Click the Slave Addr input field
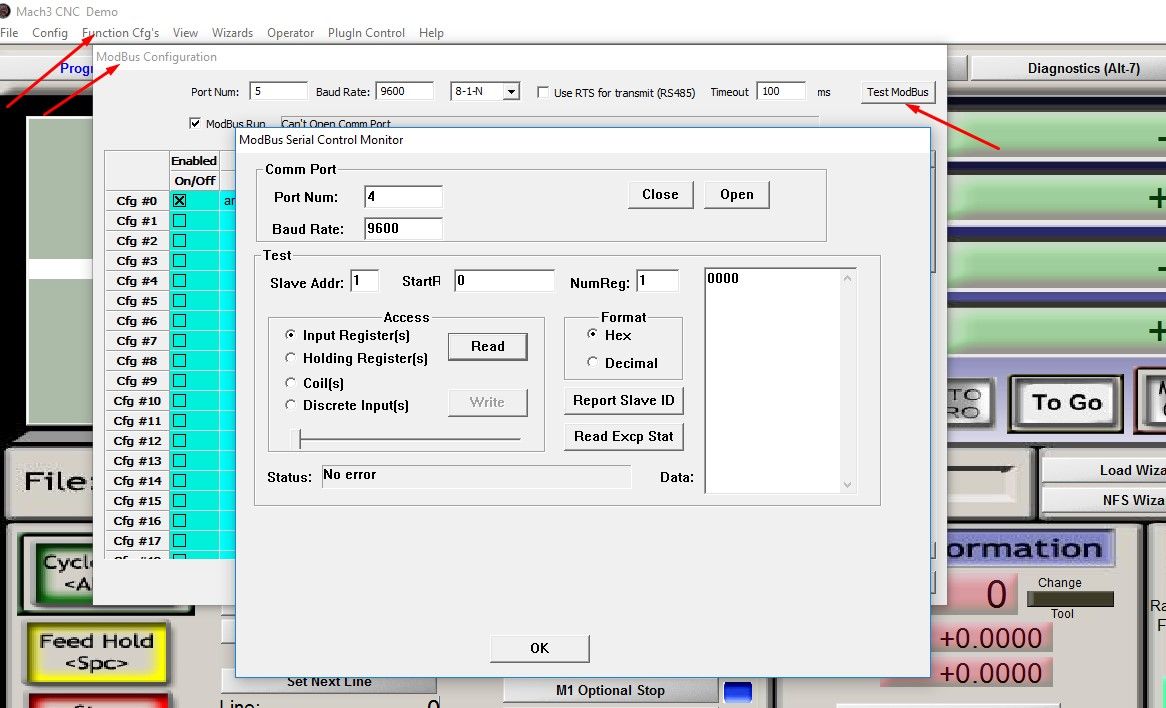The image size is (1166, 708). pos(364,281)
